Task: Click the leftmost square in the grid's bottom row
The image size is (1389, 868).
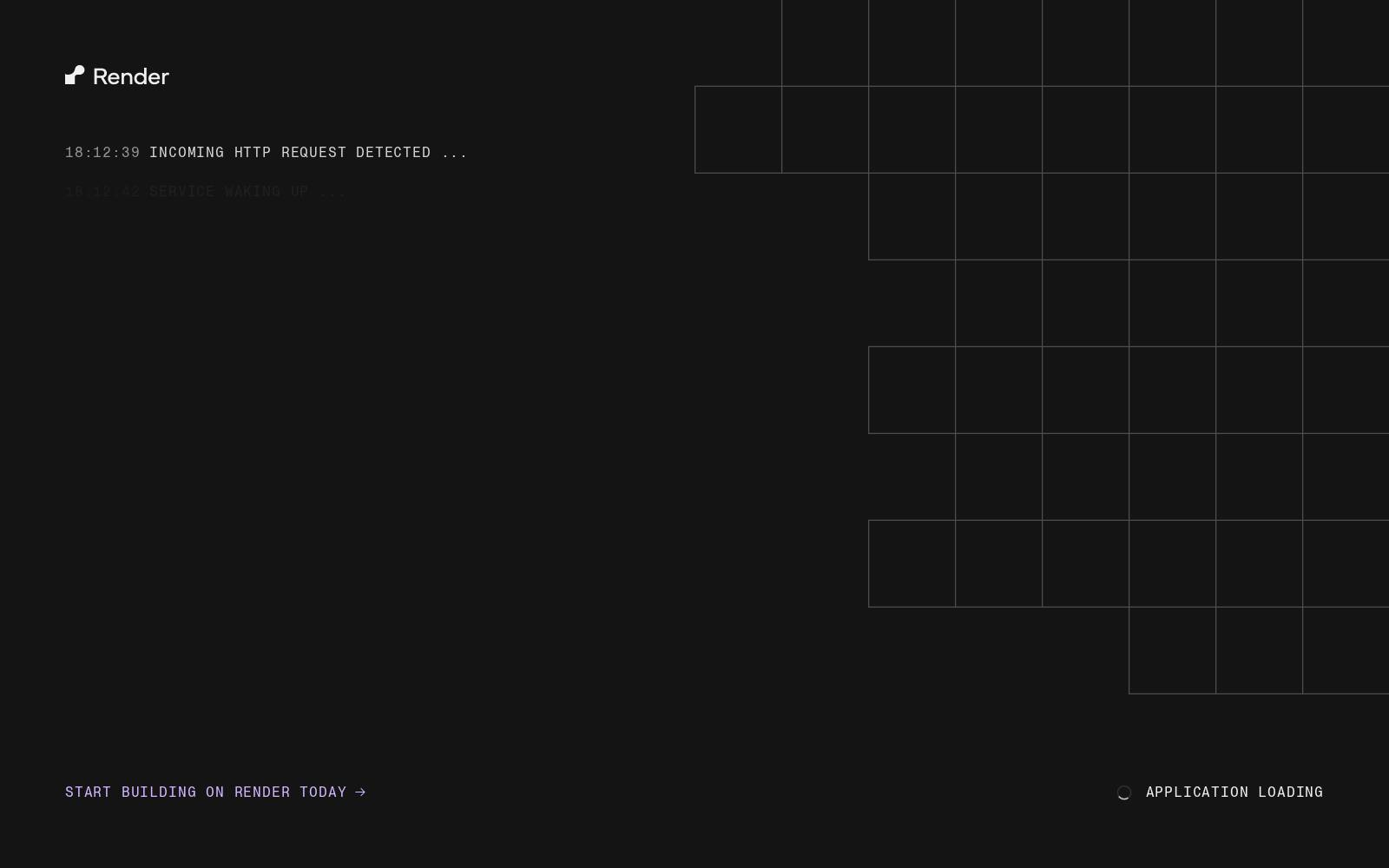Action: tap(1172, 650)
